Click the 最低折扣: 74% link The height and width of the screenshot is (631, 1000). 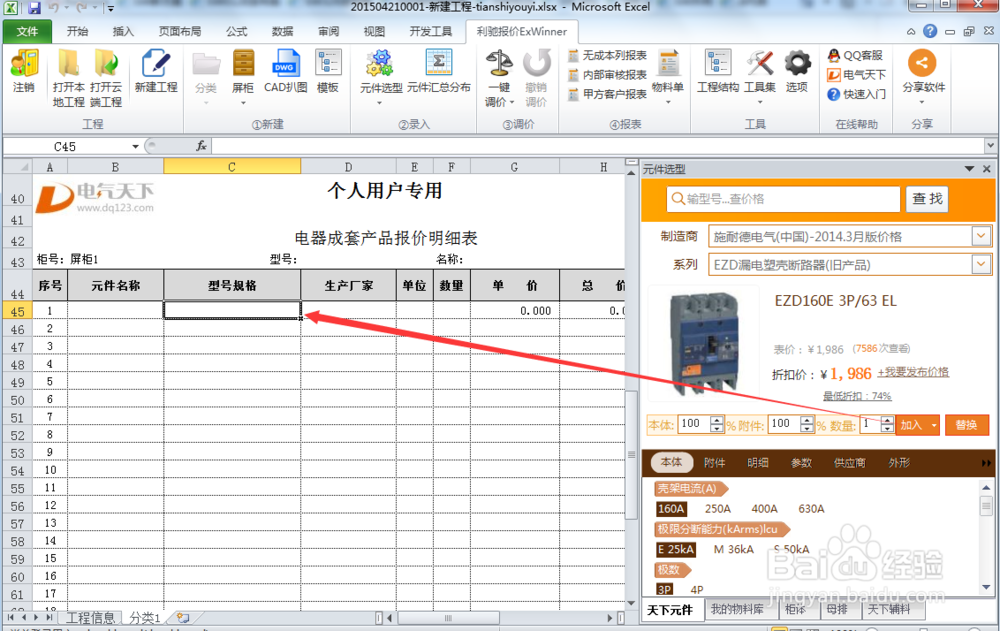857,396
